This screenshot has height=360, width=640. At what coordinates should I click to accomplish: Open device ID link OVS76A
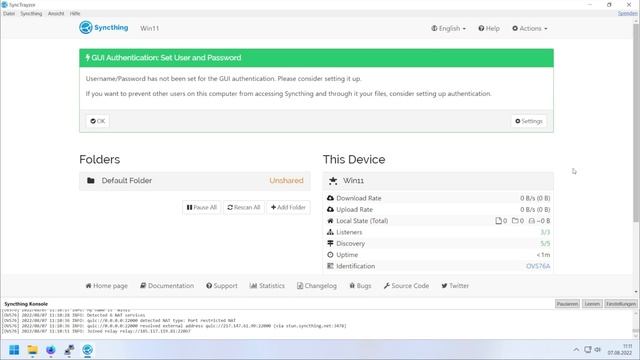pos(538,266)
